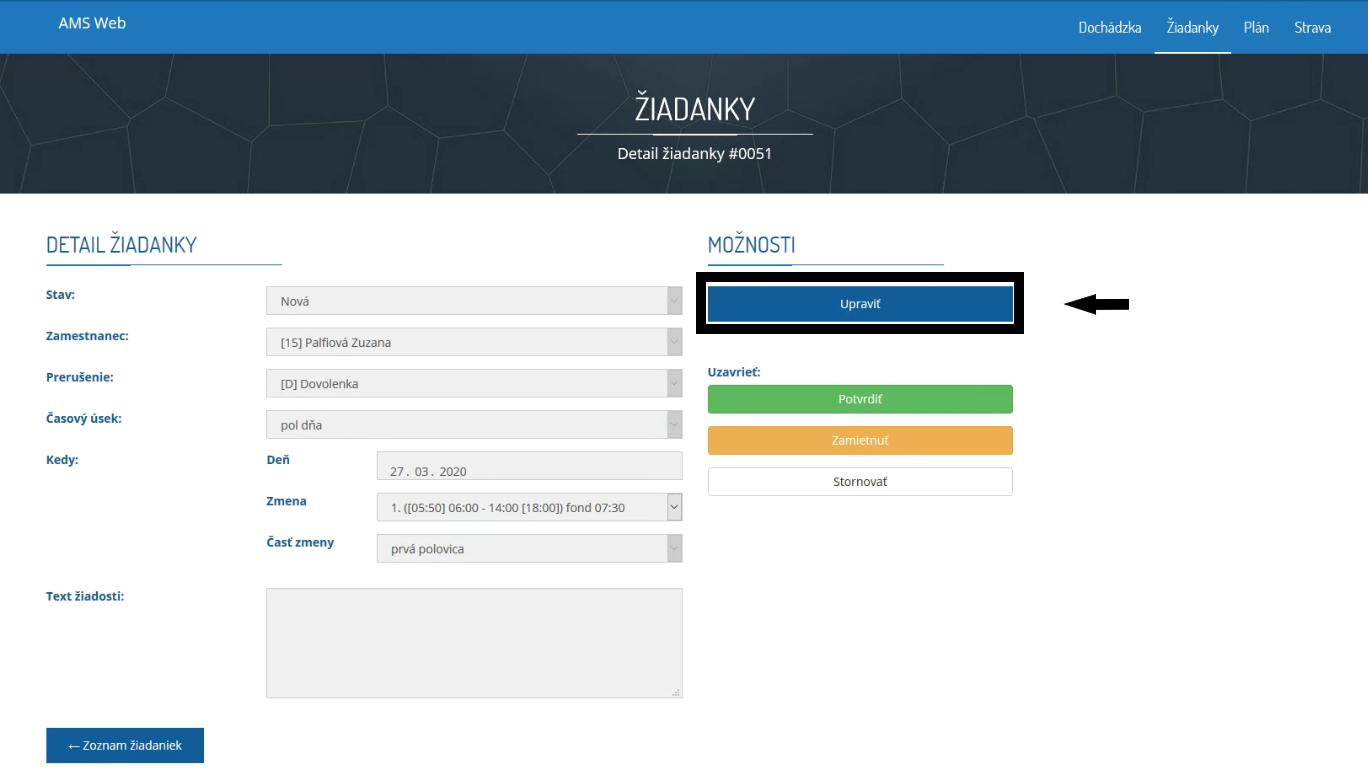Open the Zamestnanec dropdown with Palfiová Zuzana
Image resolution: width=1368 pixels, height=770 pixels.
(x=473, y=342)
